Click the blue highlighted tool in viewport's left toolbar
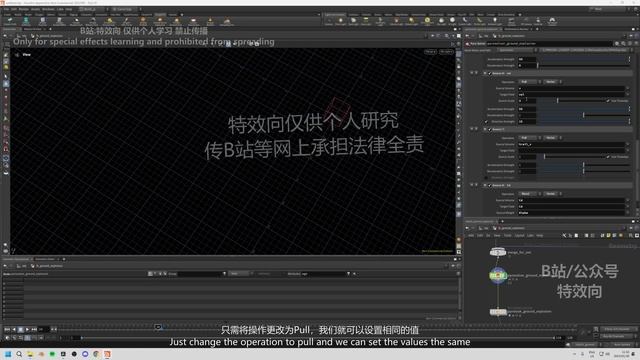This screenshot has height=360, width=640. tap(6, 83)
